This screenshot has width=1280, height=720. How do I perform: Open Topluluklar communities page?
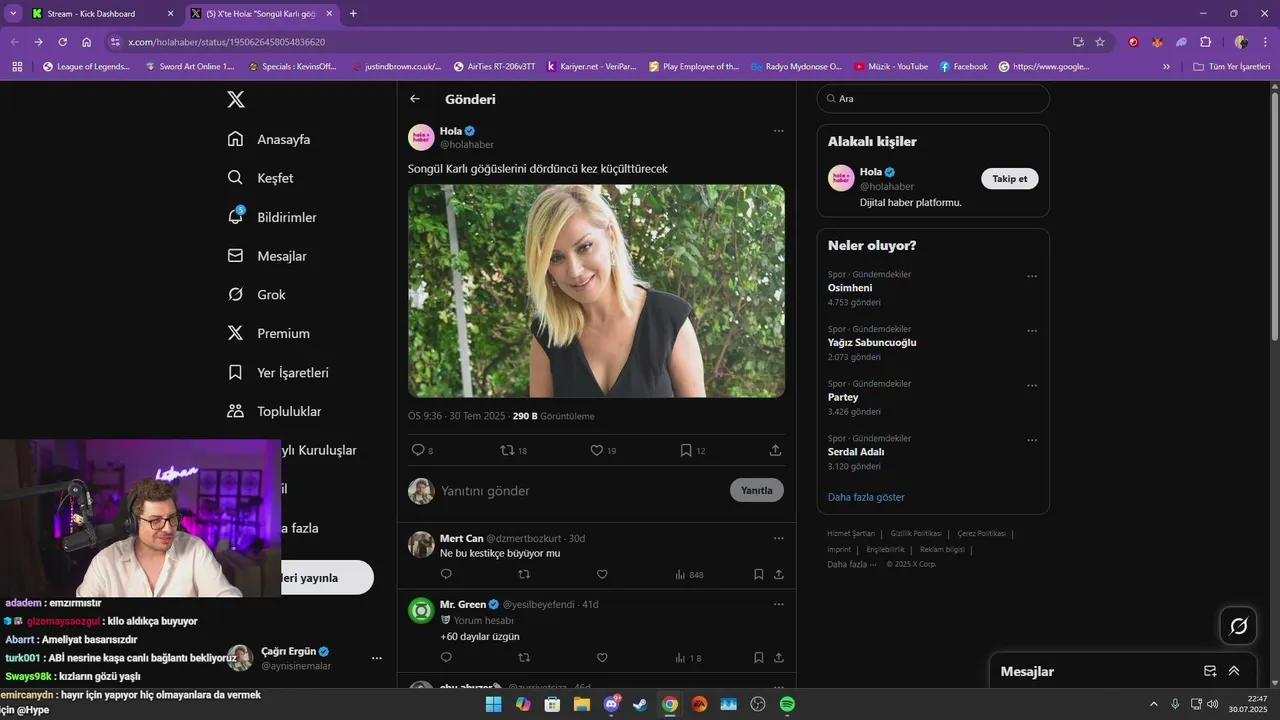(x=274, y=411)
